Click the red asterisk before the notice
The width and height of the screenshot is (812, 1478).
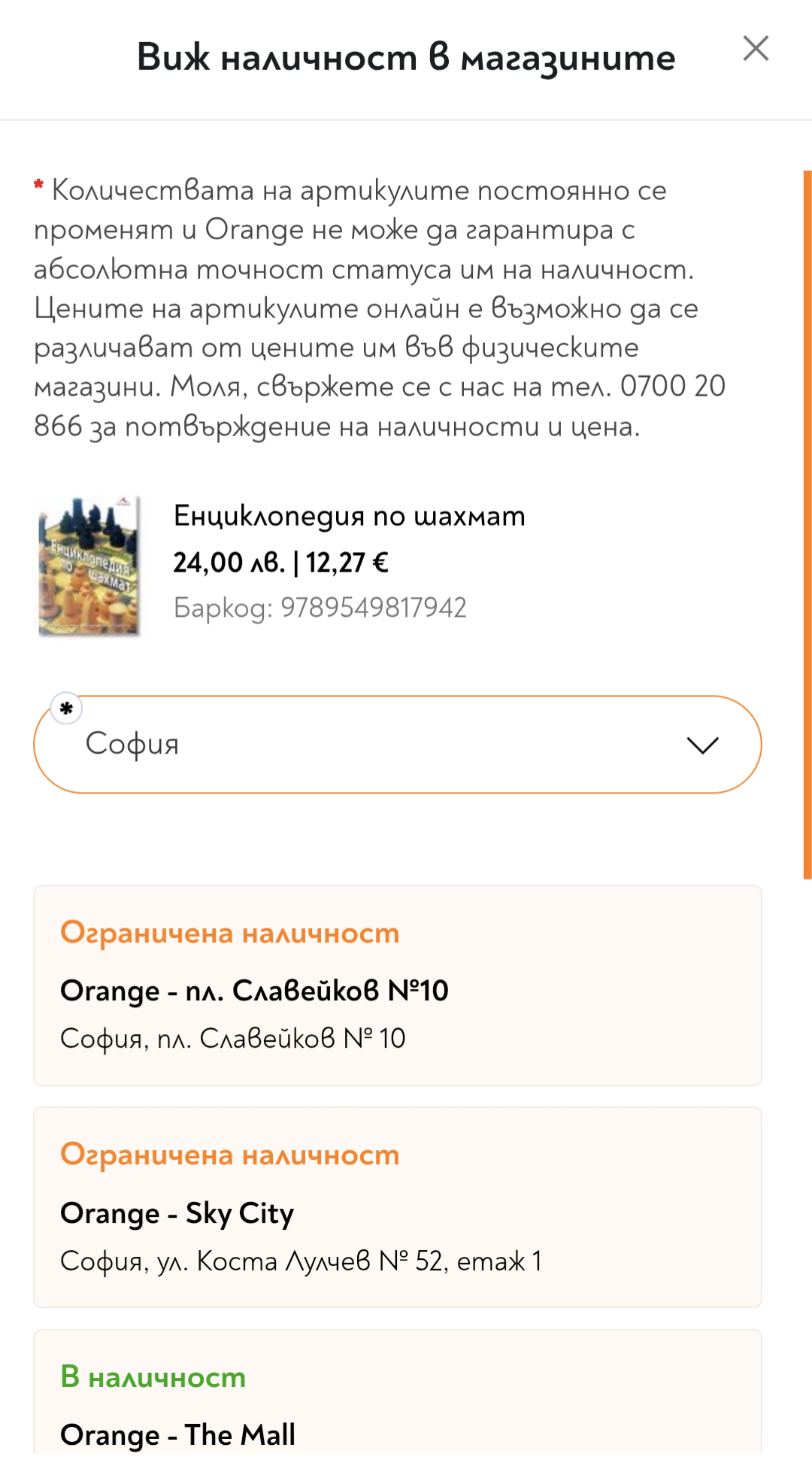[x=38, y=185]
